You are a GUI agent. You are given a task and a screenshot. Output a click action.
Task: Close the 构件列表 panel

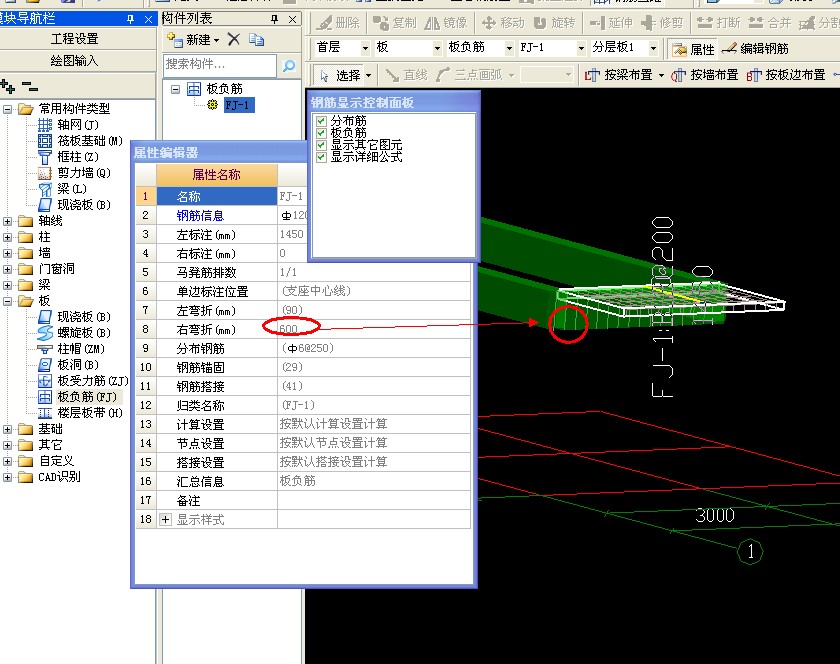click(292, 19)
